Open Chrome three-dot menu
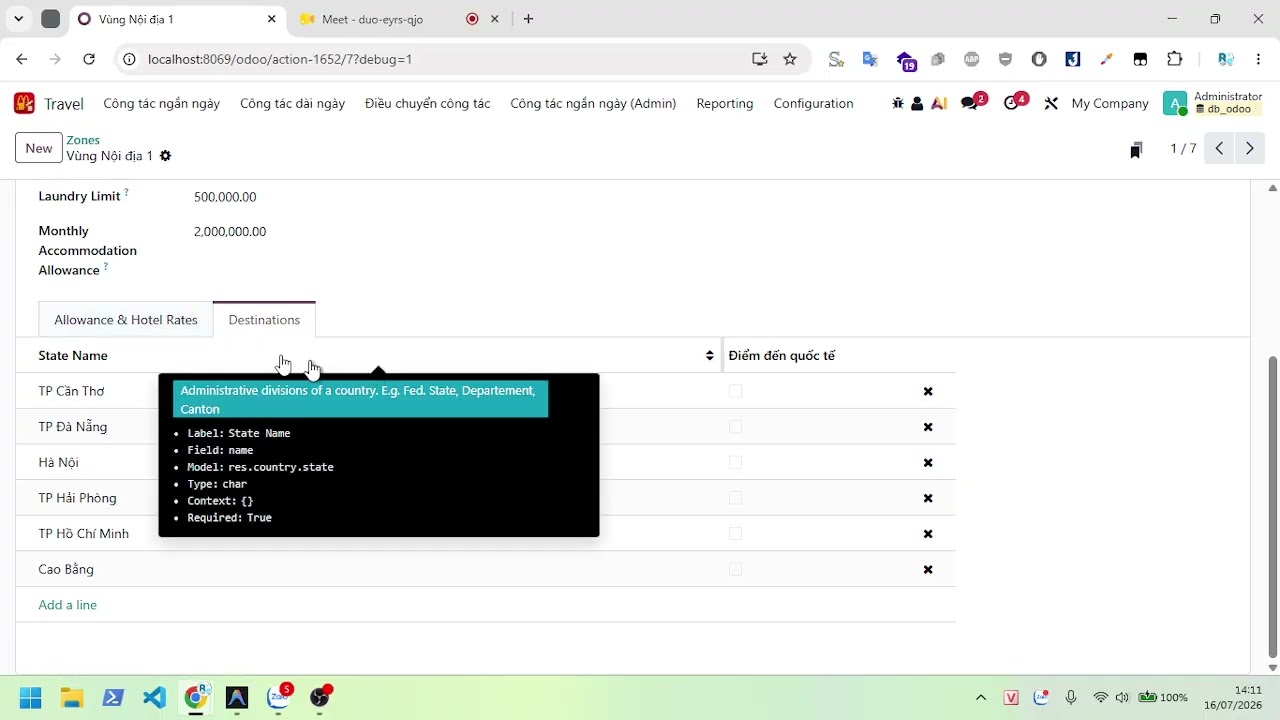The height and width of the screenshot is (720, 1280). pyautogui.click(x=1259, y=59)
